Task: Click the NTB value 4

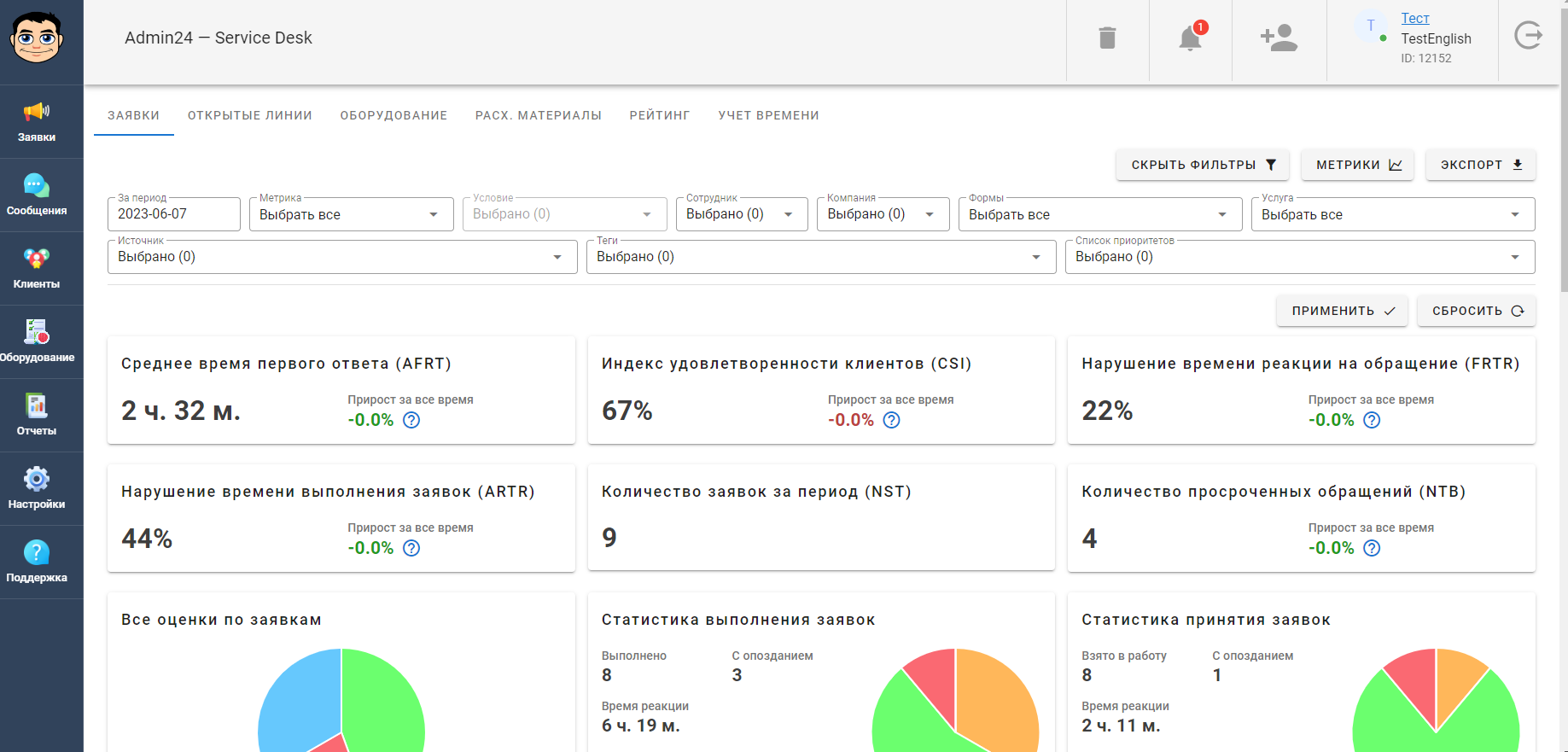Action: 1090,539
